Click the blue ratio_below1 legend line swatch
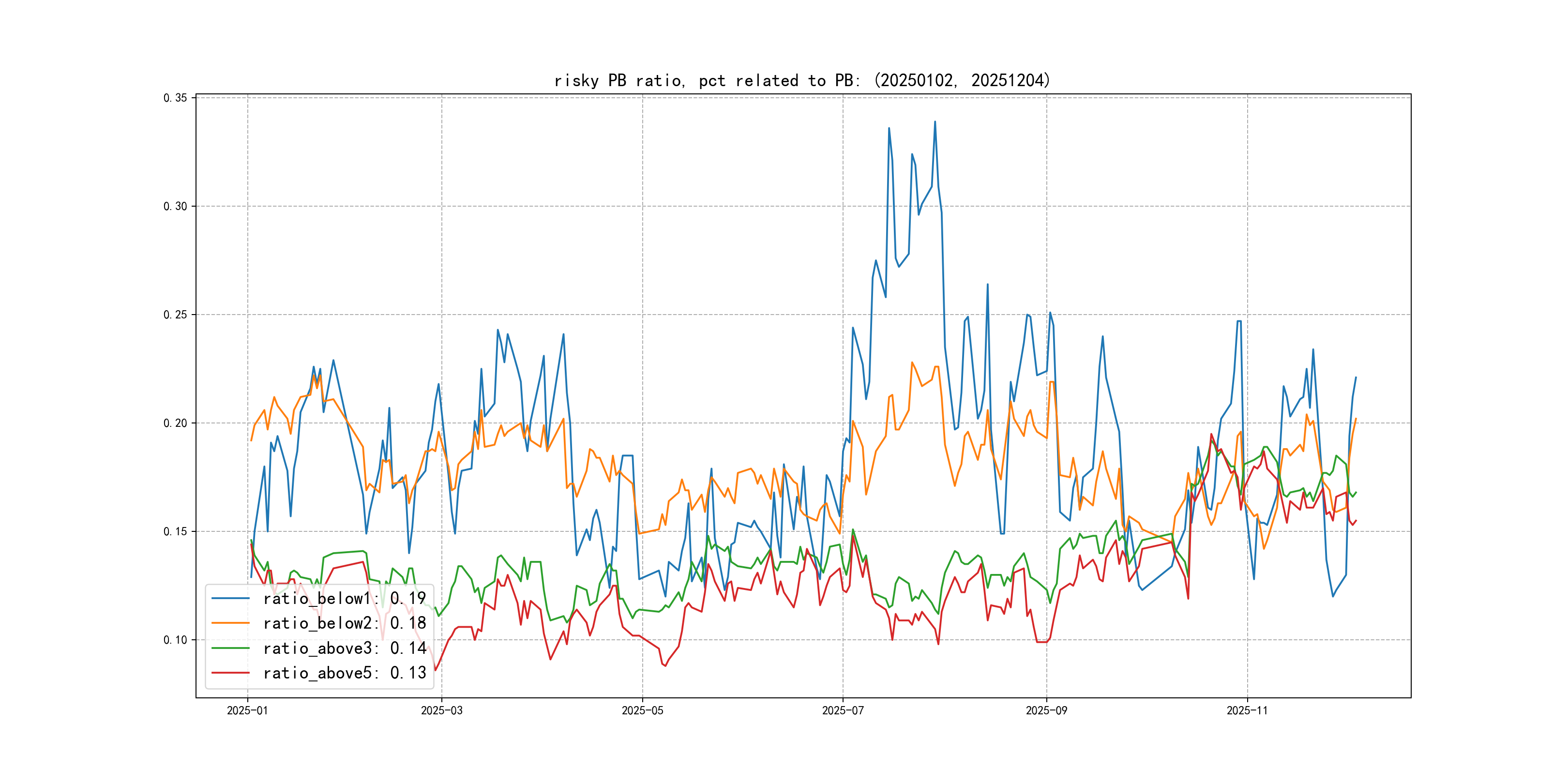 (x=230, y=598)
